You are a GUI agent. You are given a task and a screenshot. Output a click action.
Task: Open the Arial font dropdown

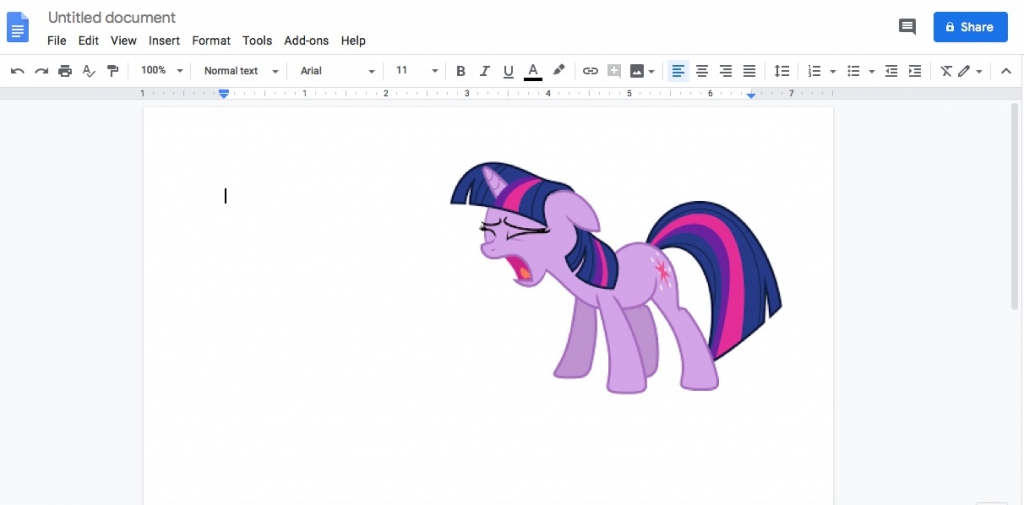tap(338, 71)
